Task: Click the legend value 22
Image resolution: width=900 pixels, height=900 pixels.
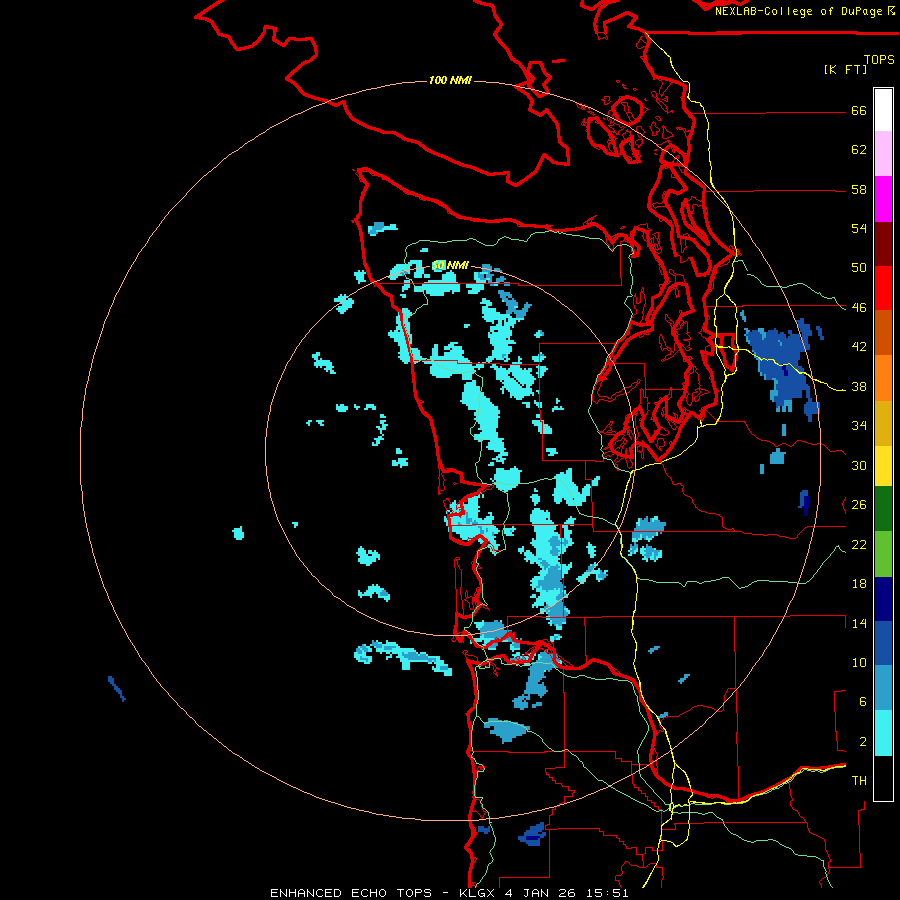Action: (x=859, y=544)
